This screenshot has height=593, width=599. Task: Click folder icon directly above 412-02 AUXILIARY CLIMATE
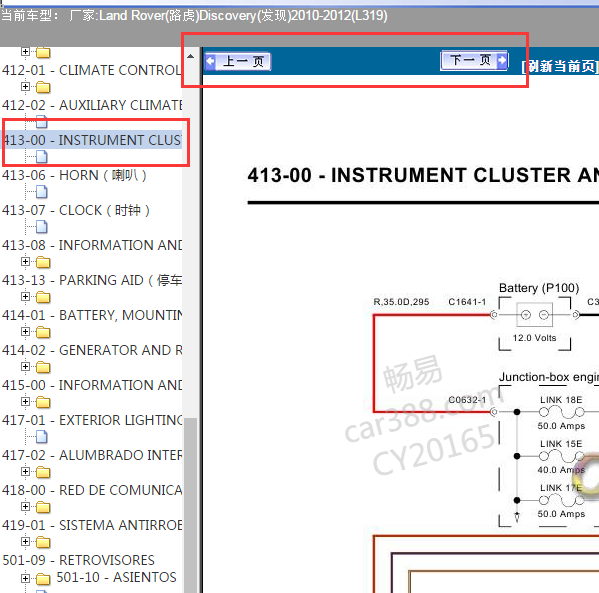pyautogui.click(x=43, y=87)
